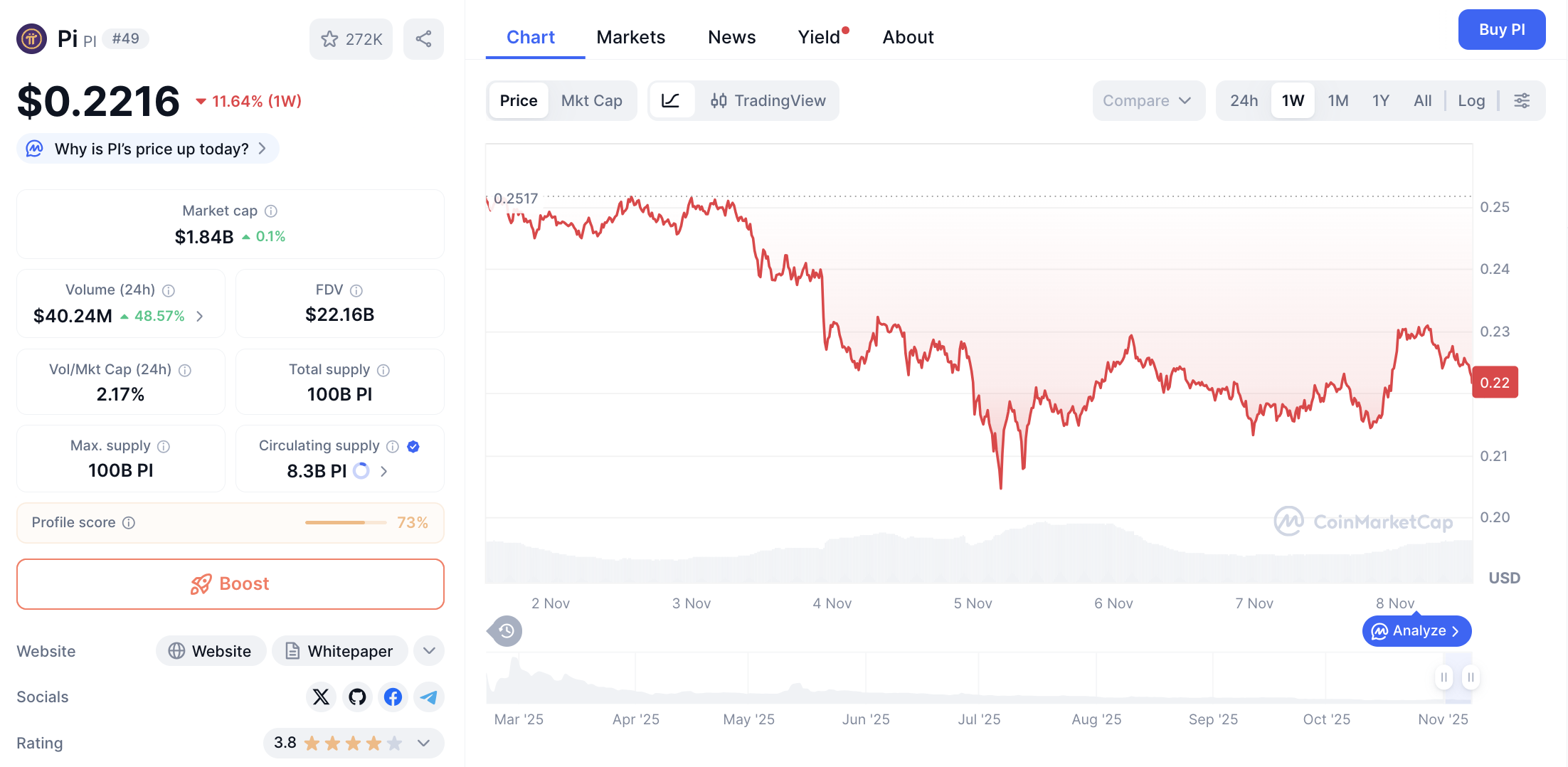
Task: Open chart settings sliders icon
Action: click(x=1522, y=100)
